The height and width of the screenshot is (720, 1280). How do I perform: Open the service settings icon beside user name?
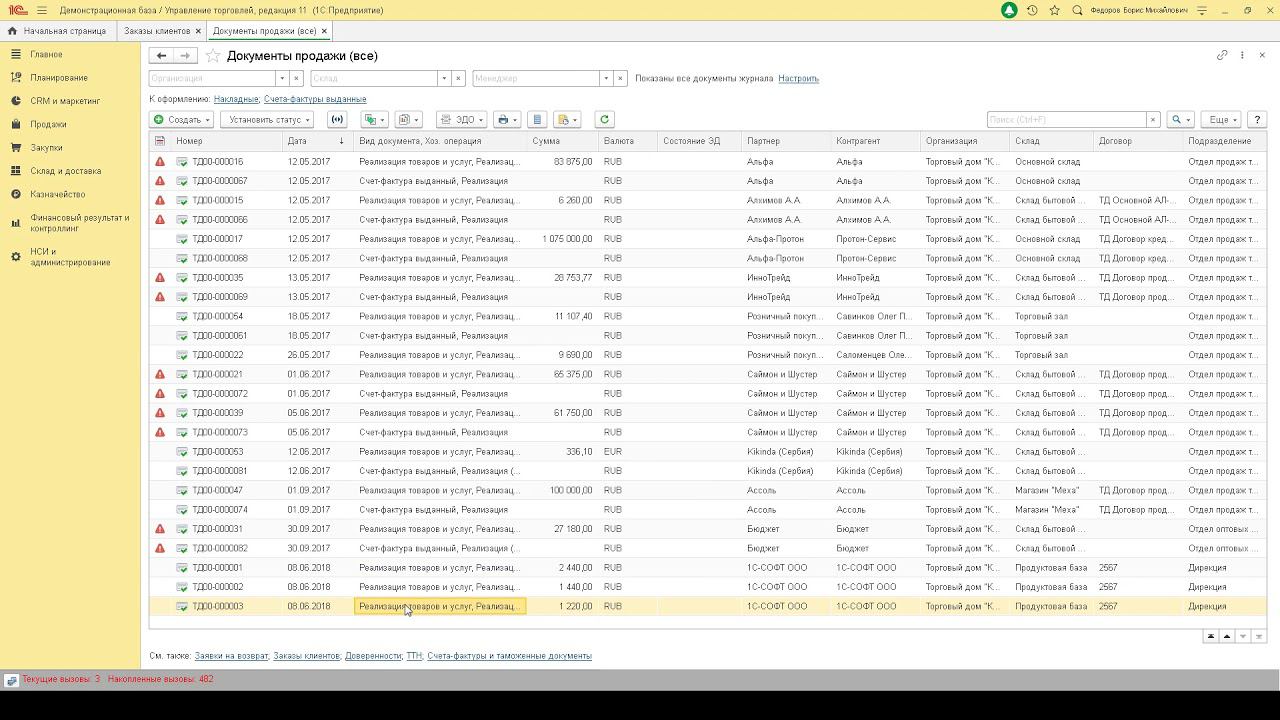(1202, 10)
